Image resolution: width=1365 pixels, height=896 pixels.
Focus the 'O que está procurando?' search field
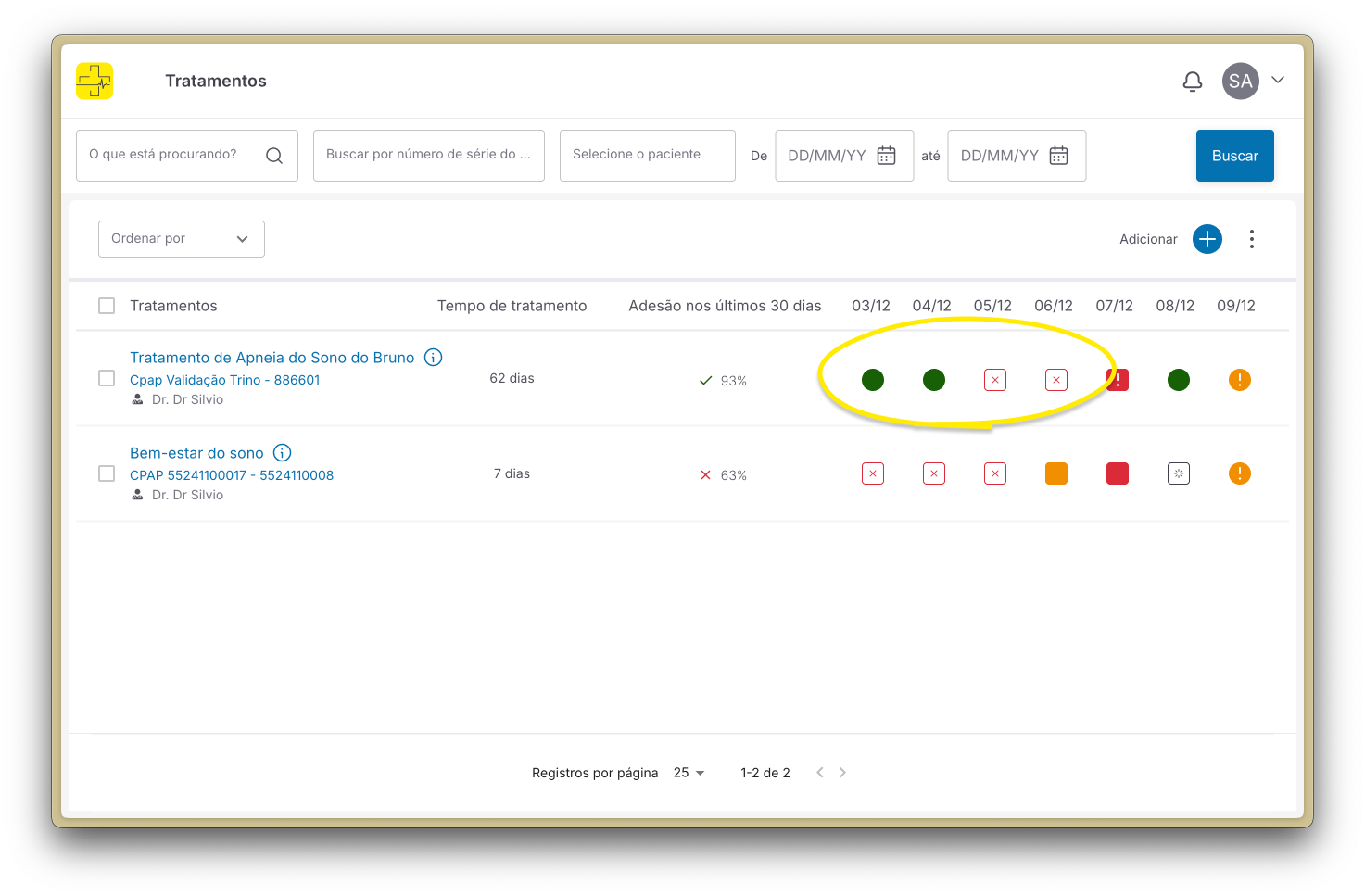pyautogui.click(x=171, y=155)
